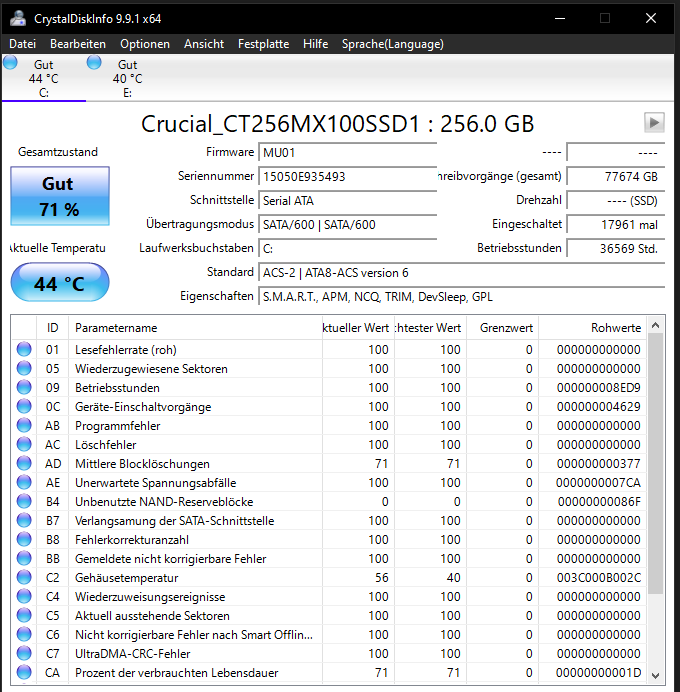Click total writes value 77674 GB
Viewport: 680px width, 692px height.
(616, 177)
